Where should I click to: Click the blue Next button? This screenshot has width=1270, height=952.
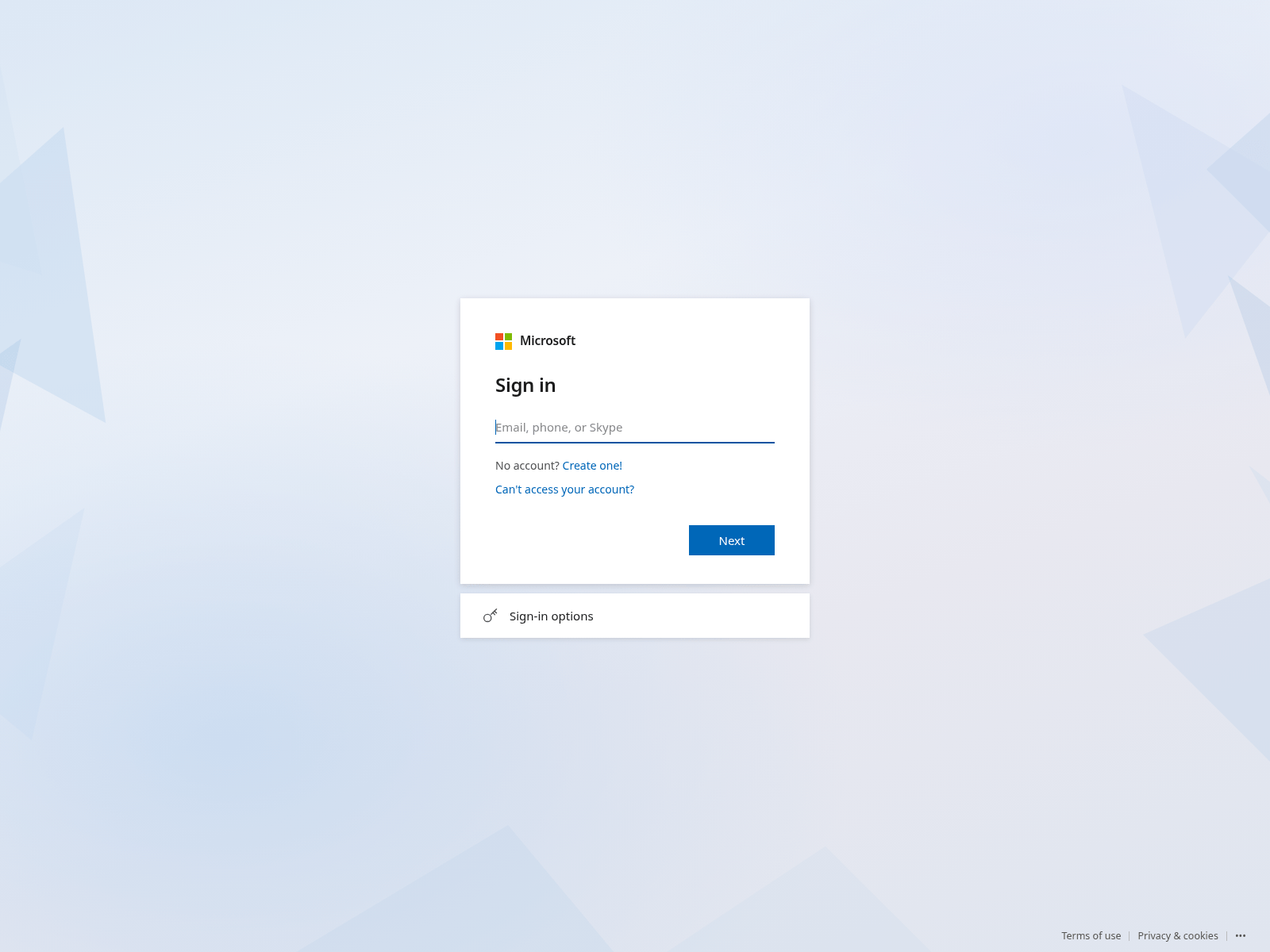732,540
